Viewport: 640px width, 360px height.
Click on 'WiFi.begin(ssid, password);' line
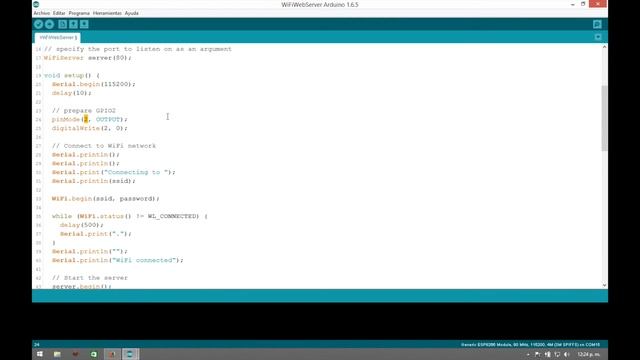coord(106,199)
